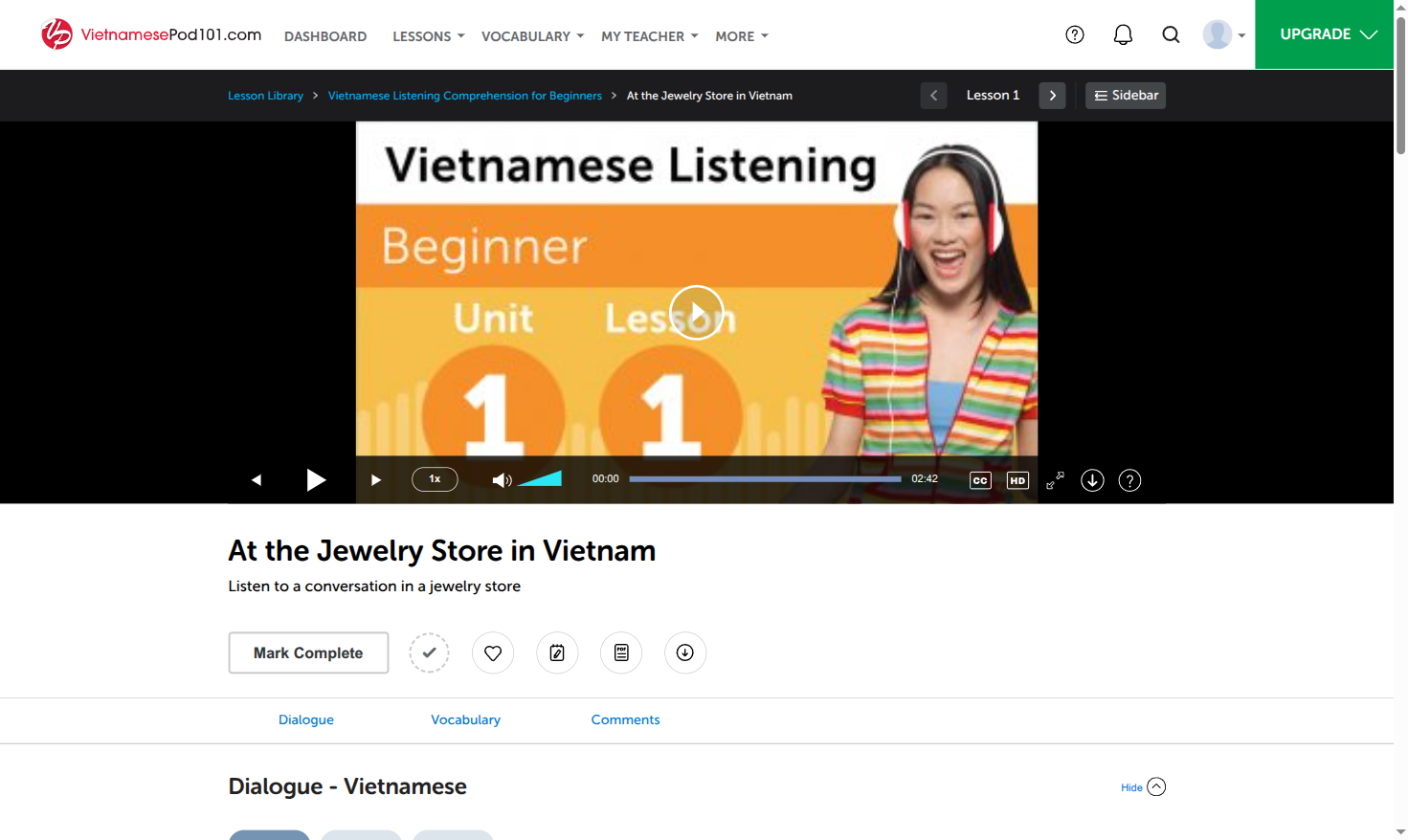Open the Lesson Library breadcrumb link
The height and width of the screenshot is (840, 1408).
265,96
